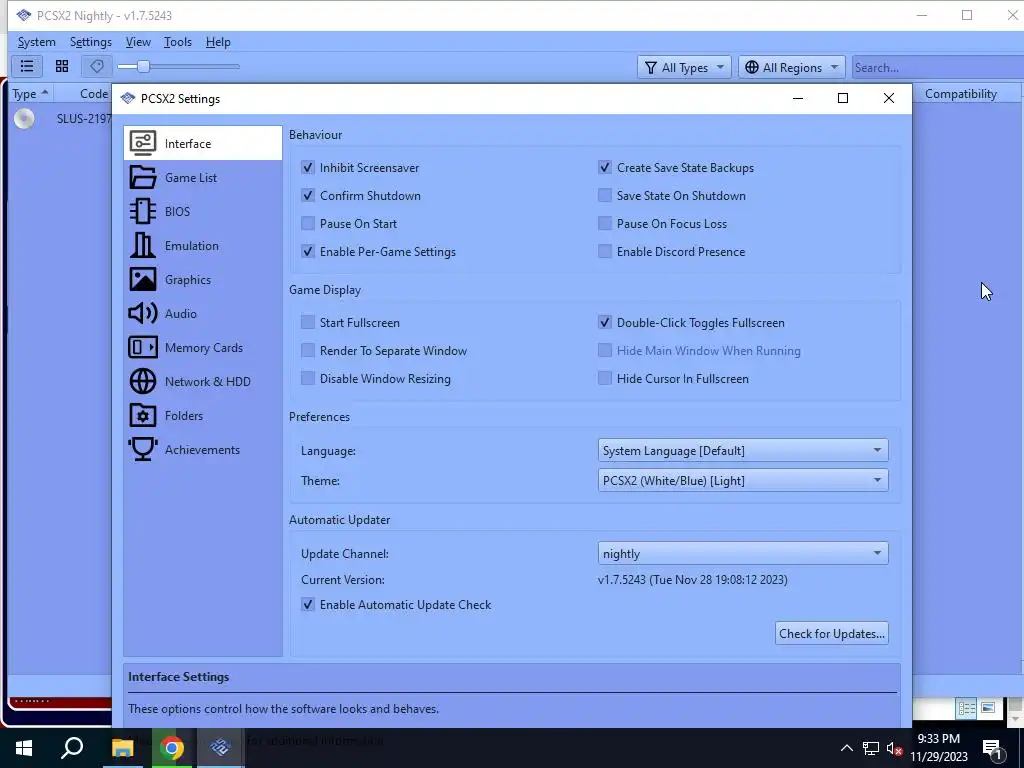Screen dimensions: 1024x768
Task: Open Folders settings category
Action: (x=202, y=415)
